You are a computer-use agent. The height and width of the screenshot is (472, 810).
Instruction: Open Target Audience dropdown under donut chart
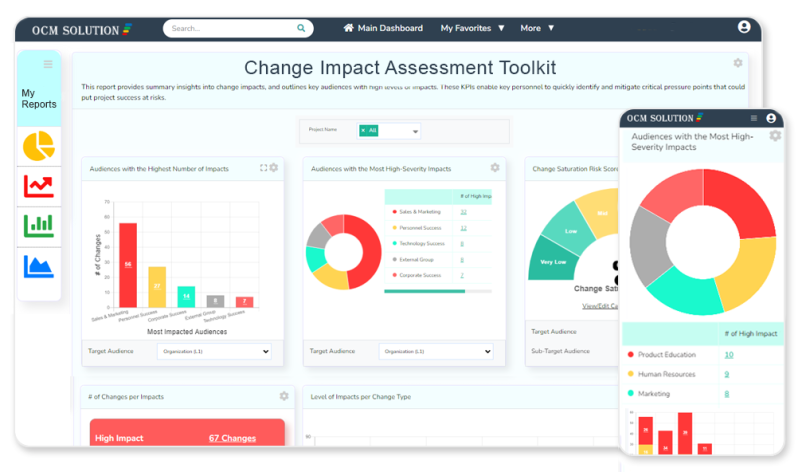tap(436, 351)
